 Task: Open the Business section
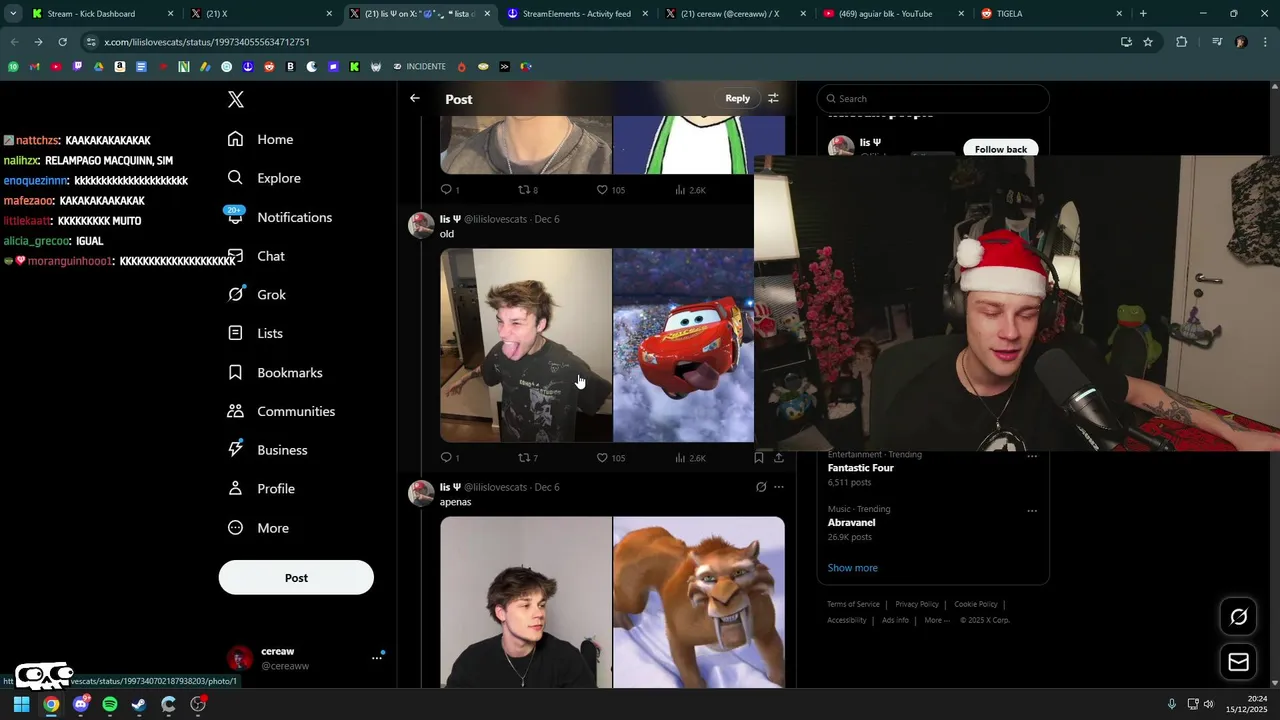[x=267, y=450]
